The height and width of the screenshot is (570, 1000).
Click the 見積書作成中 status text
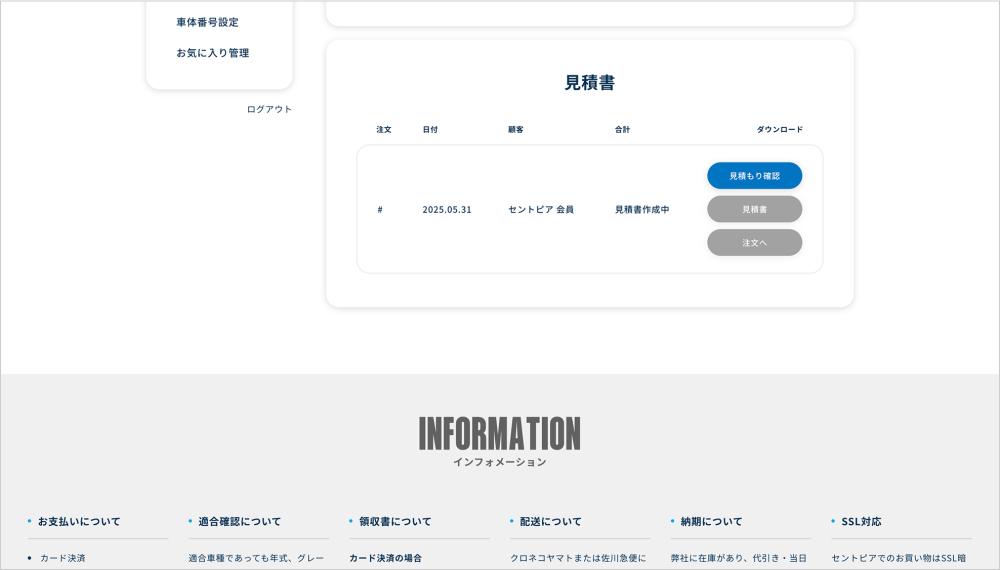click(642, 210)
